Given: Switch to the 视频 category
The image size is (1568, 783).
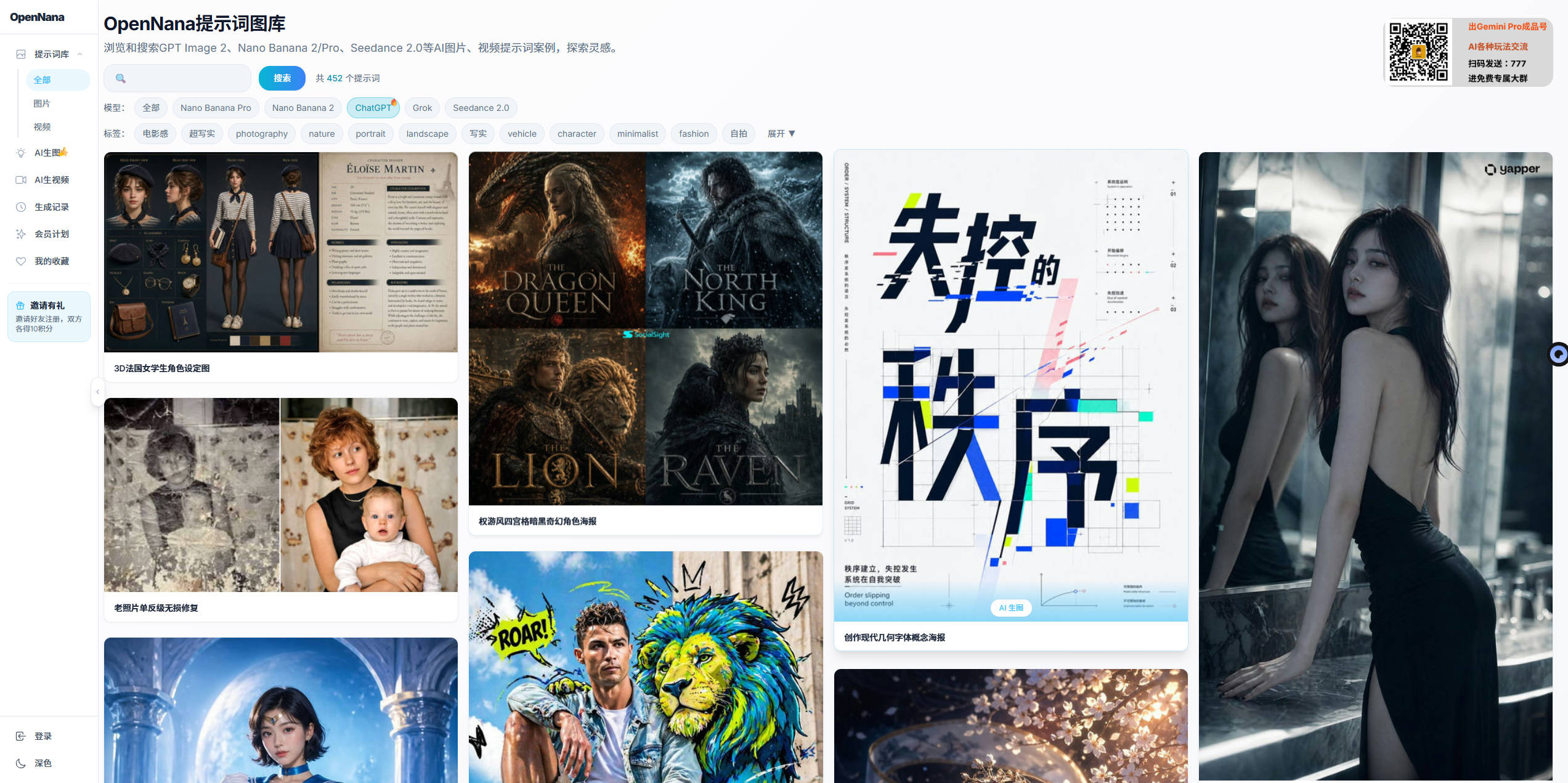Looking at the screenshot, I should (x=42, y=126).
